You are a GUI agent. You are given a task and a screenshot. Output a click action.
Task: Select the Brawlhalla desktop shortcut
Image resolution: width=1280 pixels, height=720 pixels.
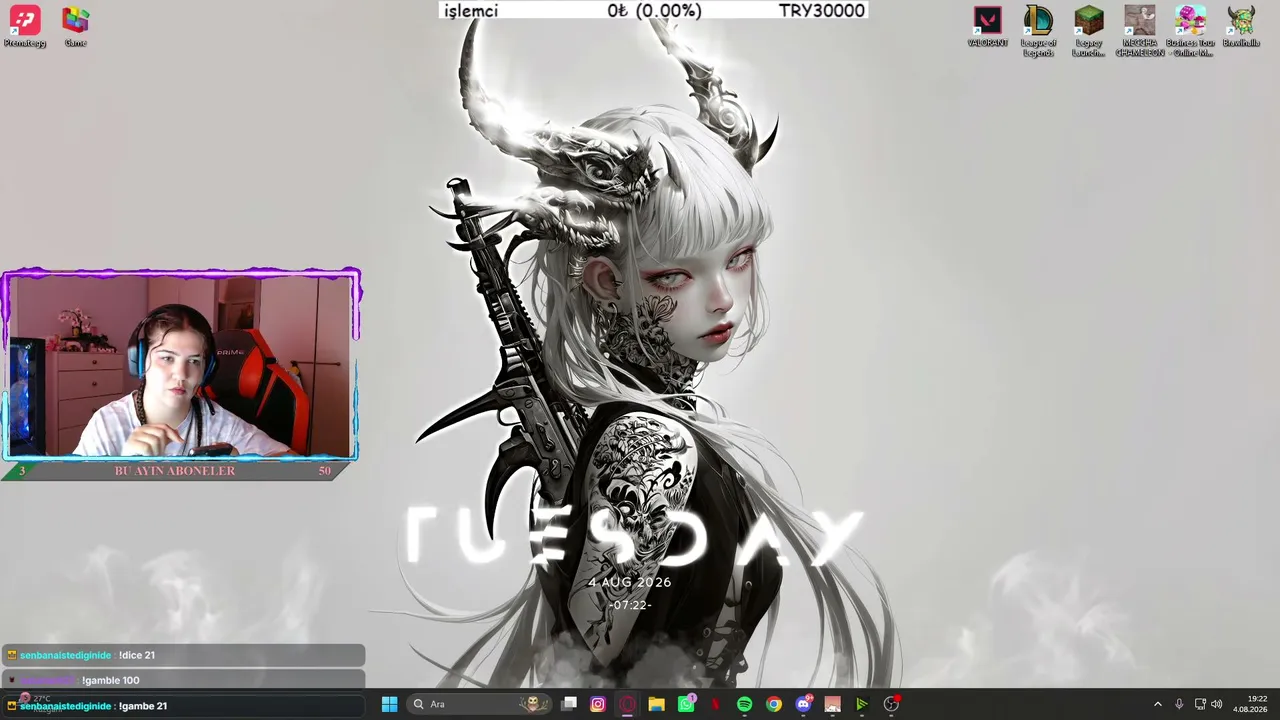coord(1241,27)
